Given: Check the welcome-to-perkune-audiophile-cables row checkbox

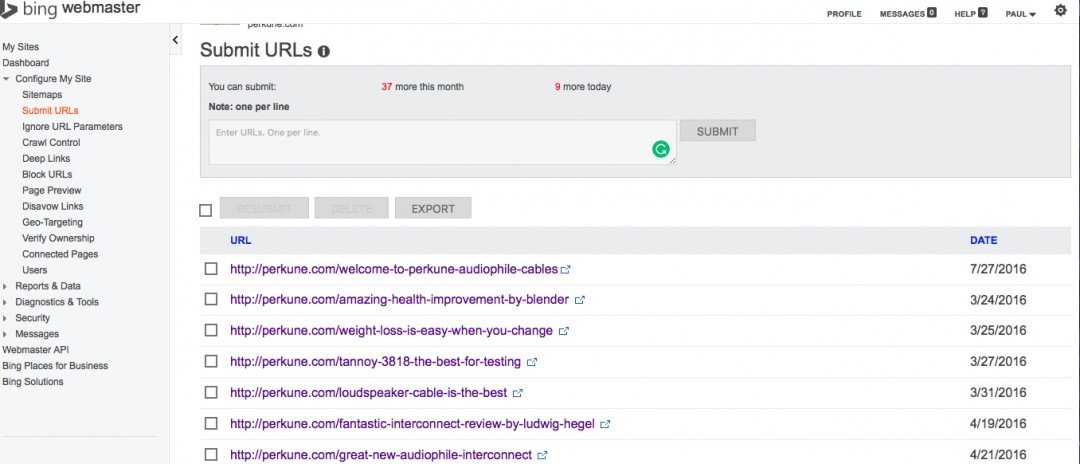Looking at the screenshot, I should (211, 268).
